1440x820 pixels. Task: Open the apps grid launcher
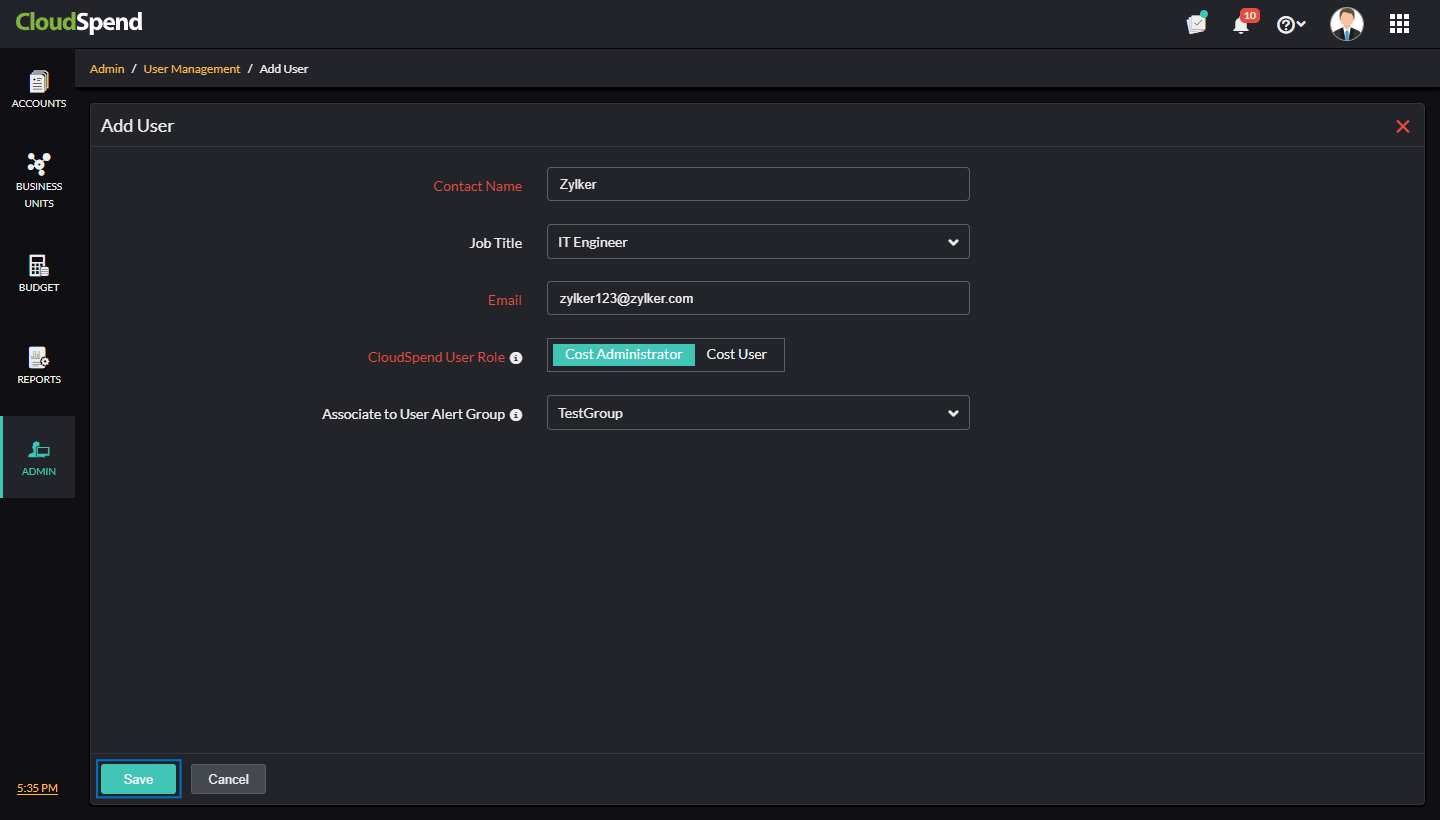pos(1399,24)
